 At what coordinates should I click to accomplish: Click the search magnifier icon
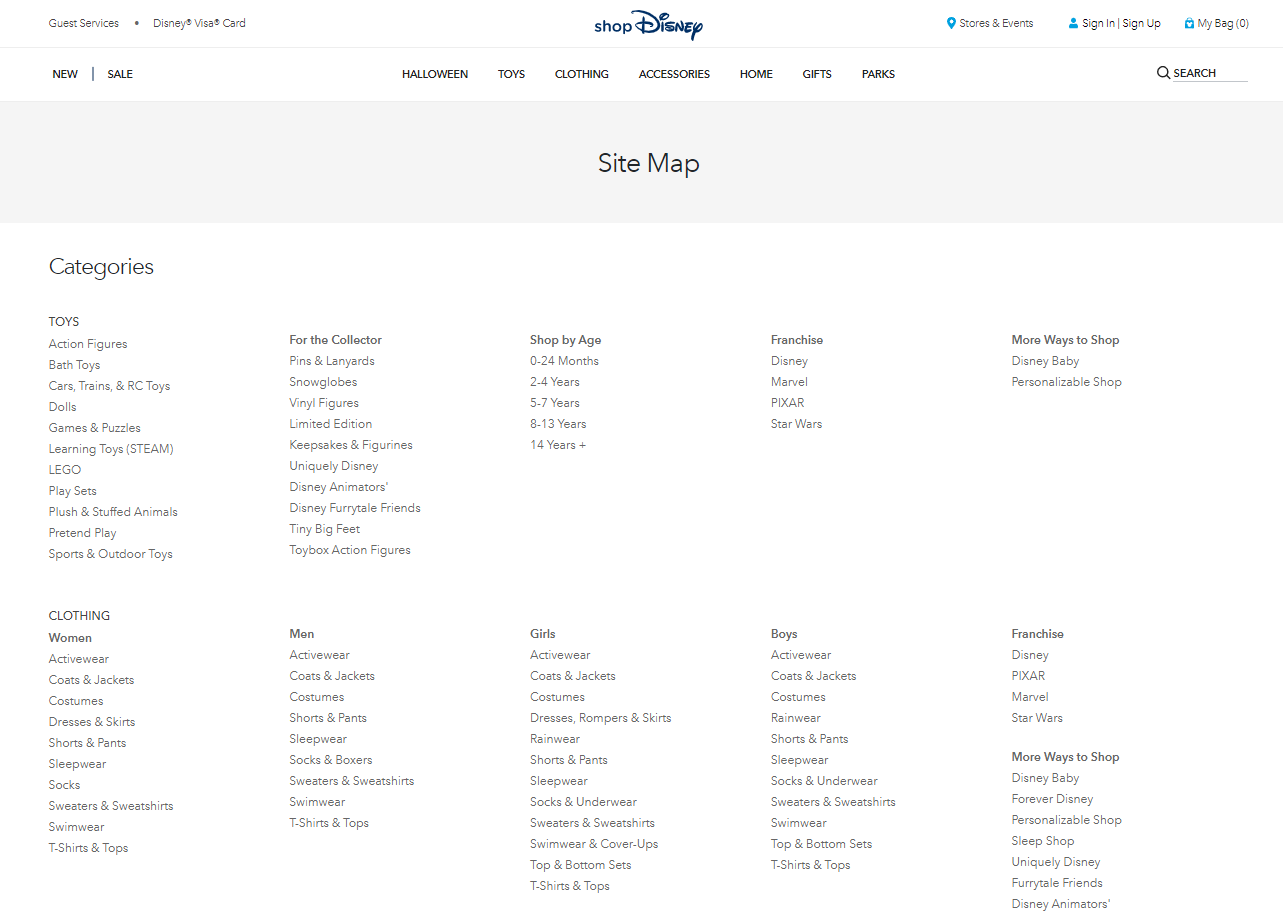click(x=1162, y=72)
